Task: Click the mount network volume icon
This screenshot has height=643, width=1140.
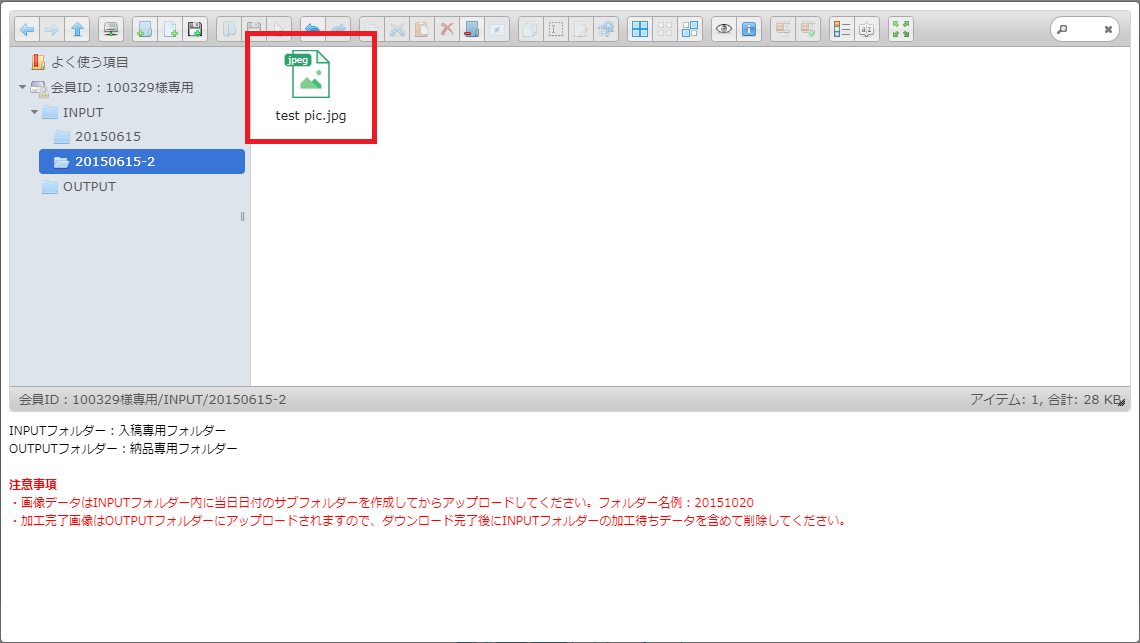Action: point(111,29)
